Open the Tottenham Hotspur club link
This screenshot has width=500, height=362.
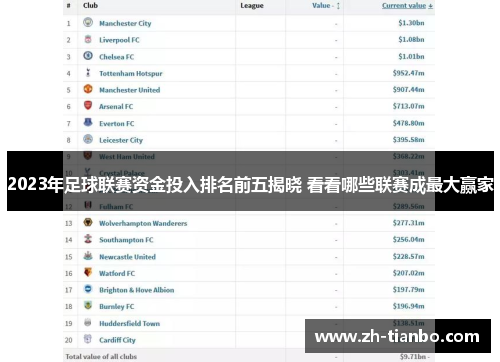tap(131, 73)
